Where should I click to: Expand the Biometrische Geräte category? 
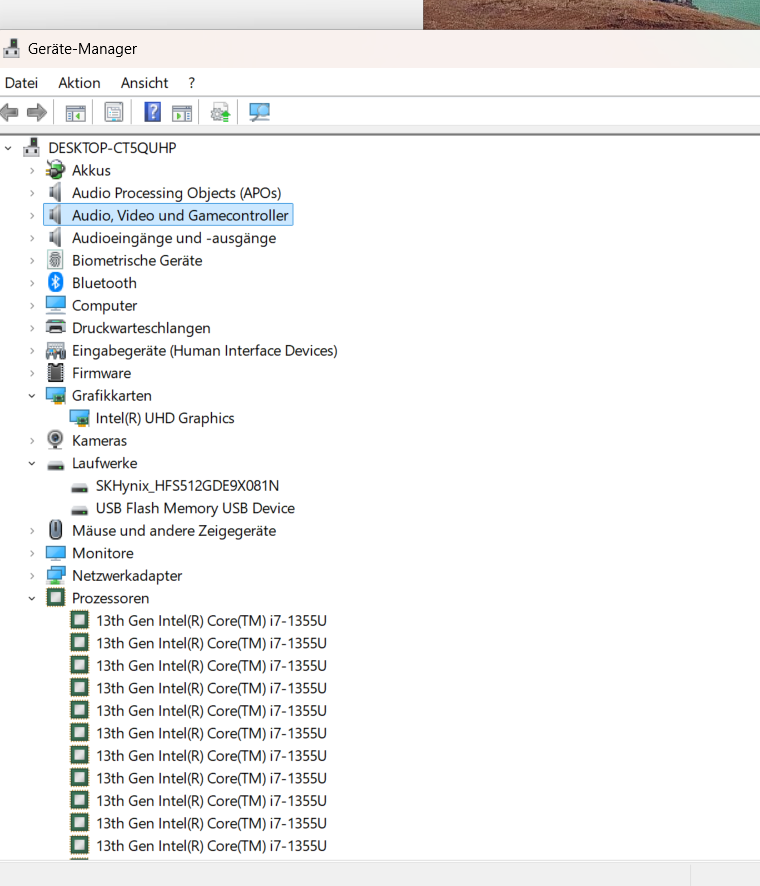point(32,260)
